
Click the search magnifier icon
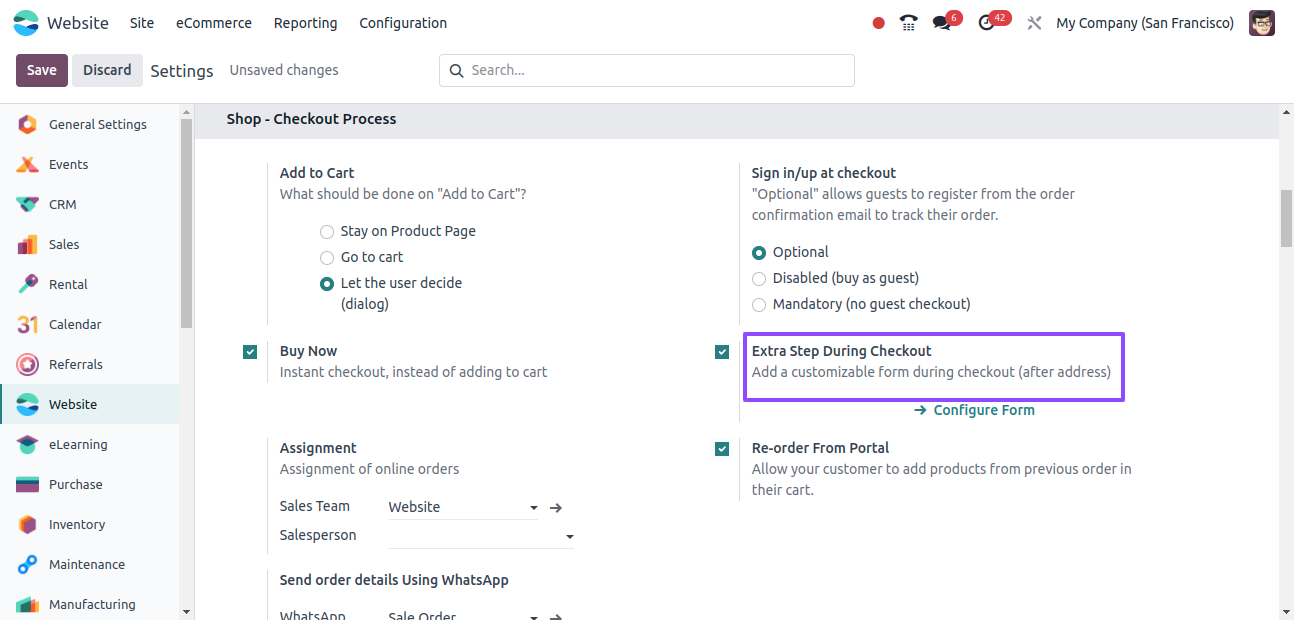[x=457, y=70]
